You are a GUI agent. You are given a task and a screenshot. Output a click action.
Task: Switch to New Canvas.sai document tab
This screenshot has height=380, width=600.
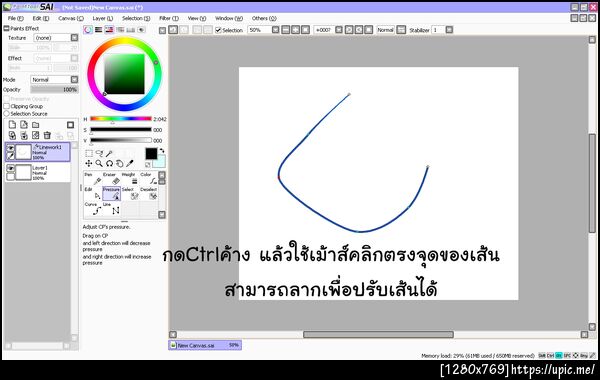(x=205, y=345)
